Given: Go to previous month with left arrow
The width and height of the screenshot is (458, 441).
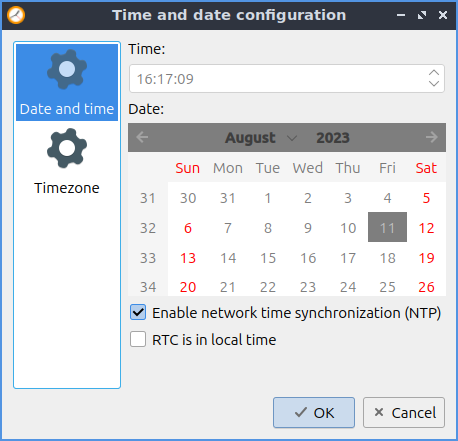Looking at the screenshot, I should (142, 137).
